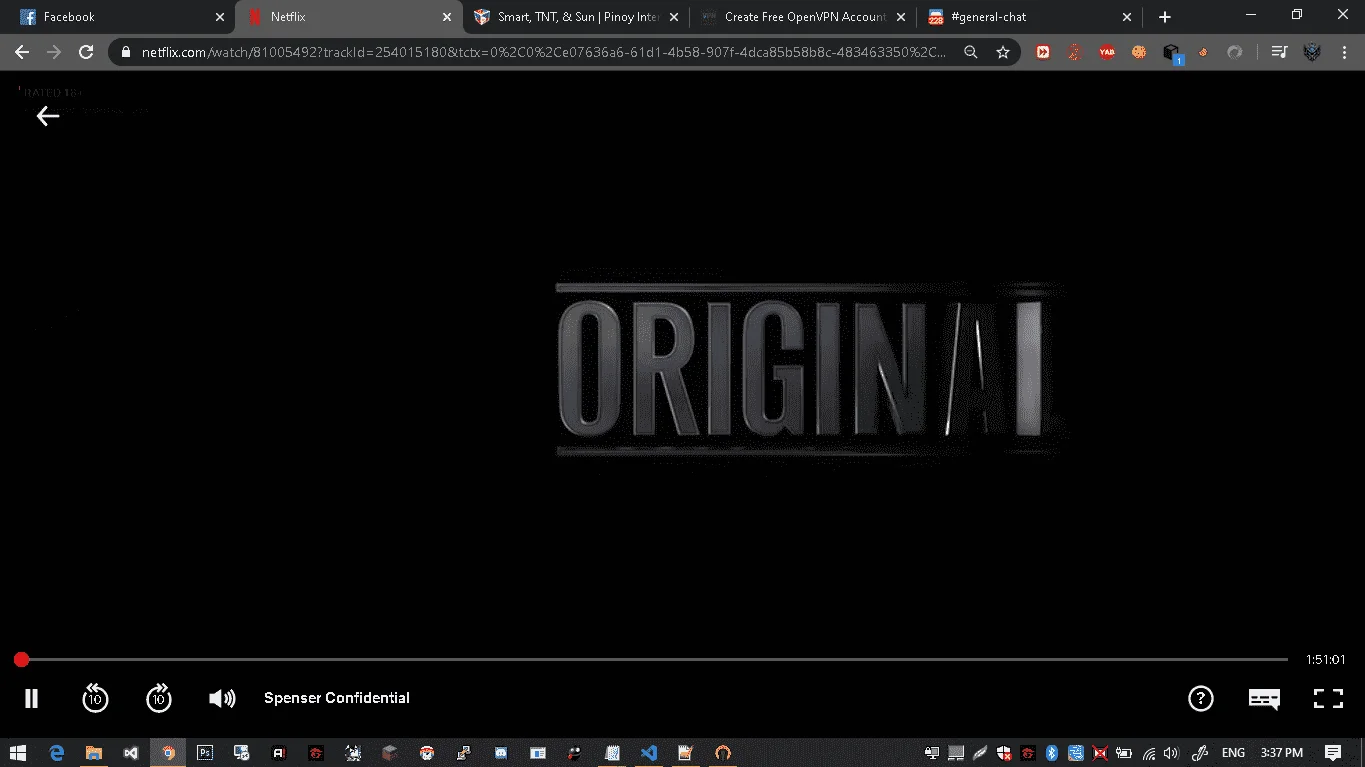Open the cookie extension icon
The image size is (1365, 767).
[1139, 52]
